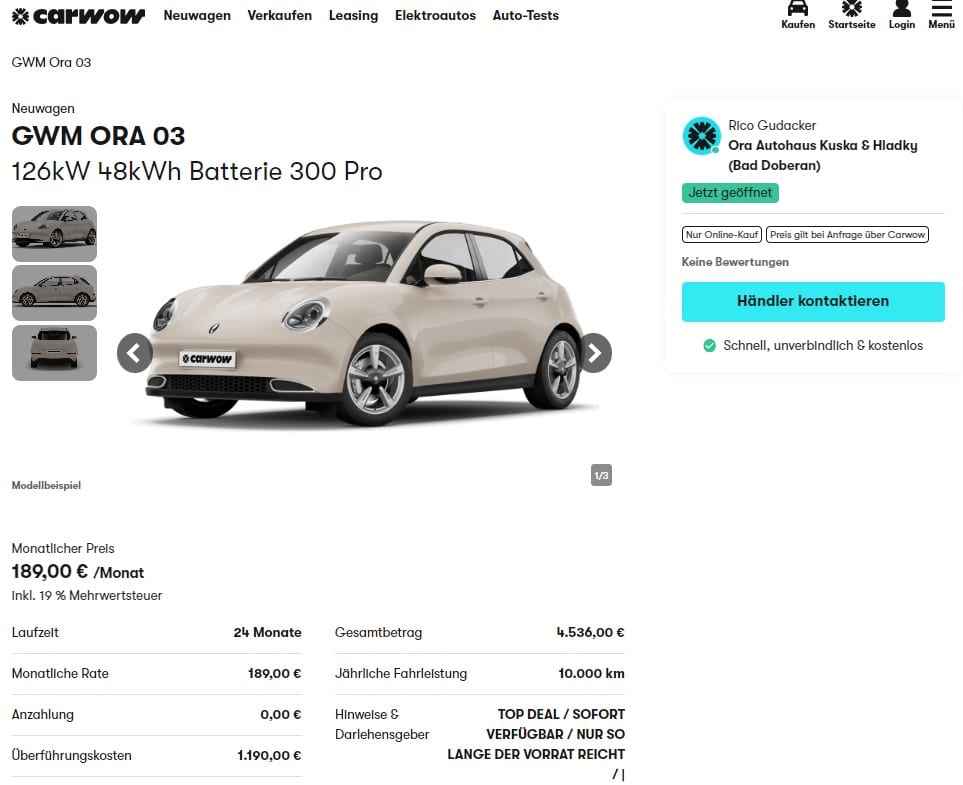Viewport: 963px width, 785px height.
Task: Open the Verkaufen menu item
Action: coord(279,15)
